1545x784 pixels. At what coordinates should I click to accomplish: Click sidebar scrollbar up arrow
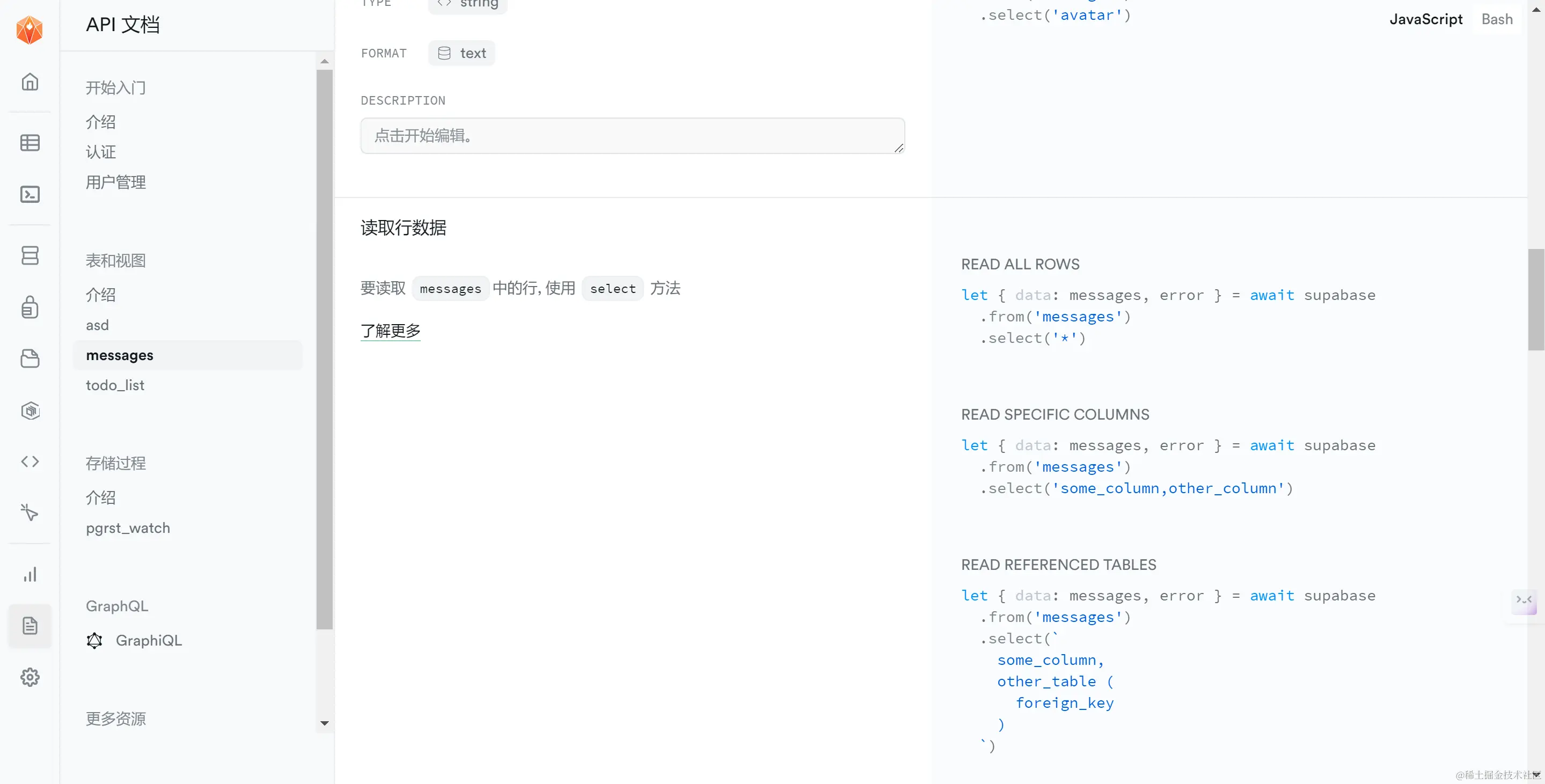[325, 61]
